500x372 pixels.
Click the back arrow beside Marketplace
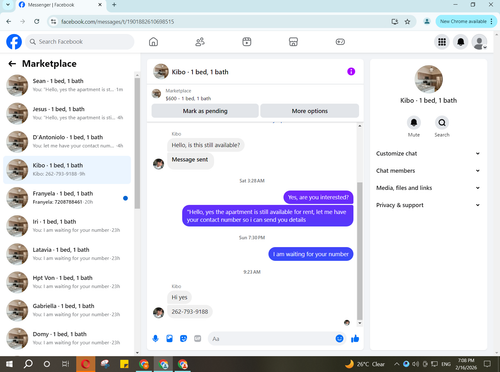pos(12,64)
